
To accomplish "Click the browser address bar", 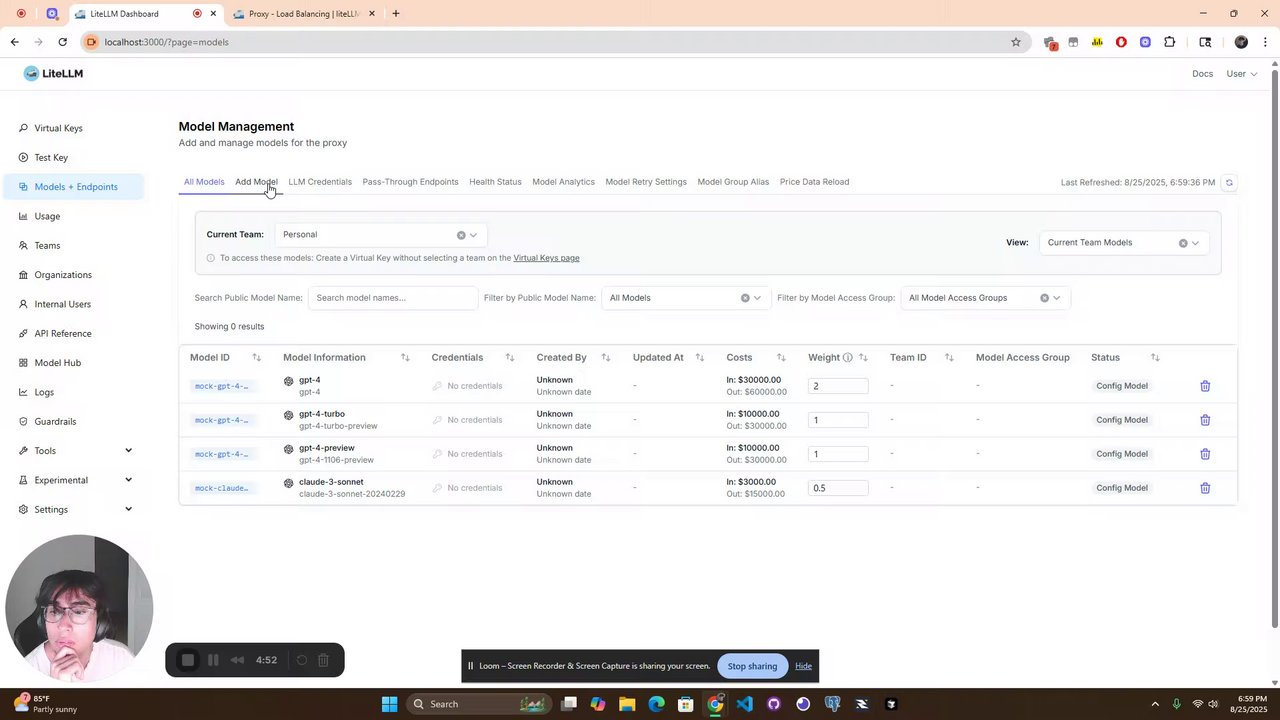I will coord(550,42).
